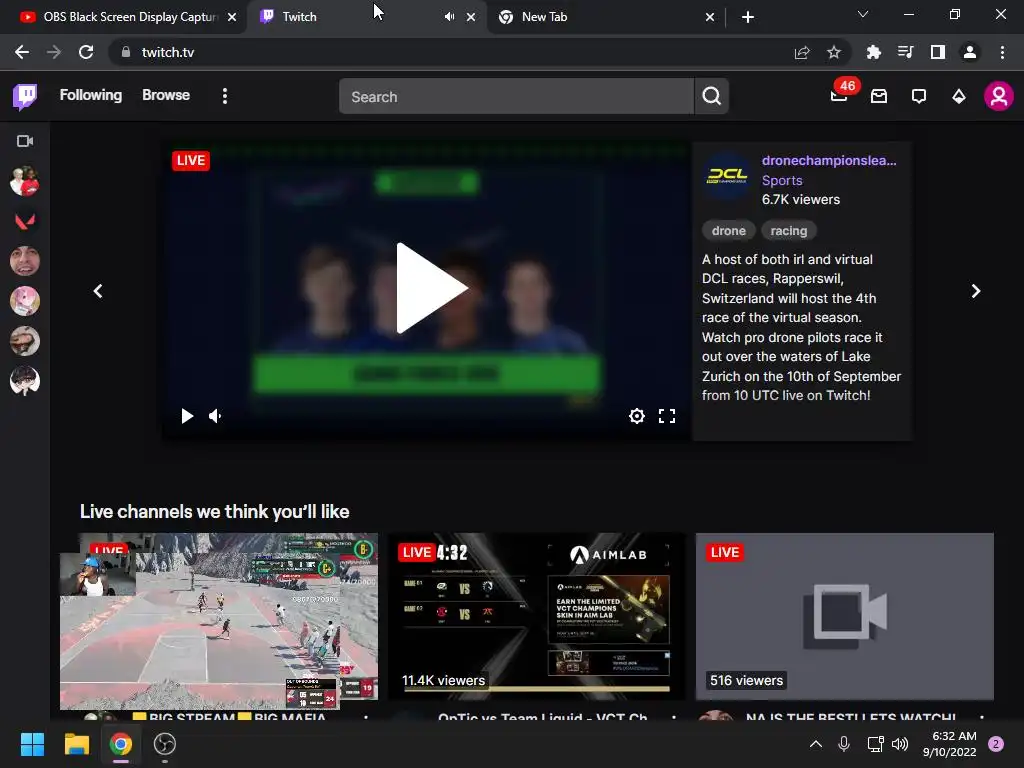The height and width of the screenshot is (768, 1024).
Task: Open player settings gear
Action: 637,416
